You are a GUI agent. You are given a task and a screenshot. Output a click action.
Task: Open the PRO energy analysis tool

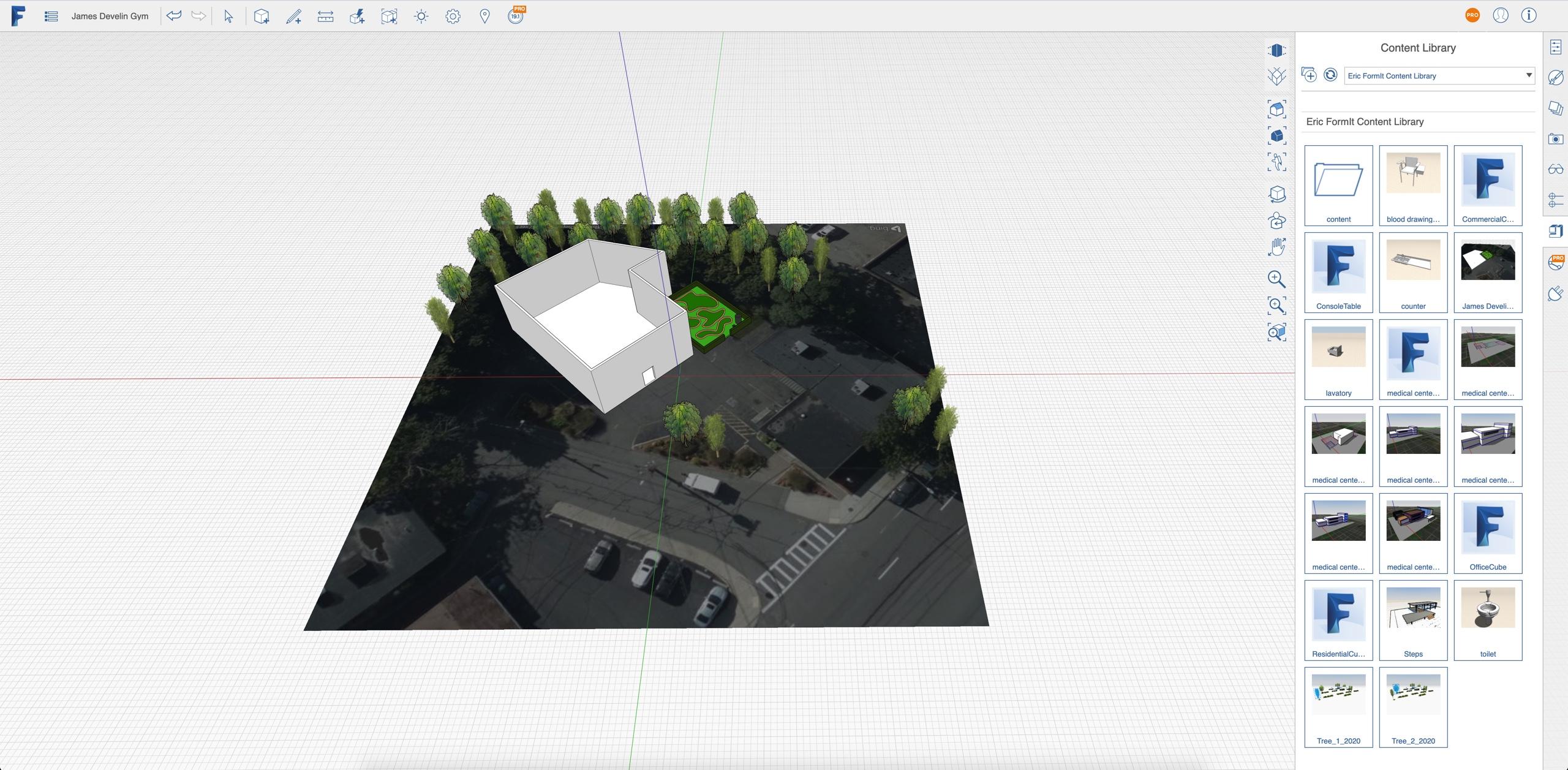[516, 16]
